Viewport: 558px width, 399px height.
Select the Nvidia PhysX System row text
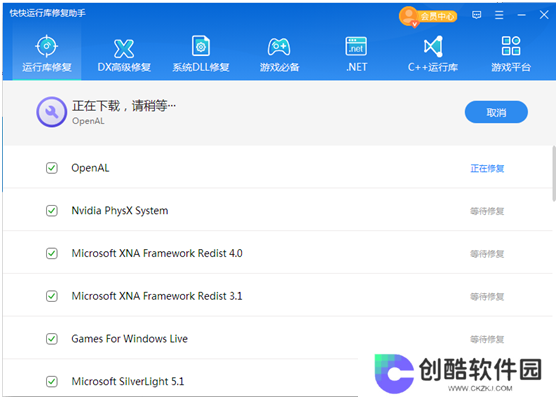(120, 211)
